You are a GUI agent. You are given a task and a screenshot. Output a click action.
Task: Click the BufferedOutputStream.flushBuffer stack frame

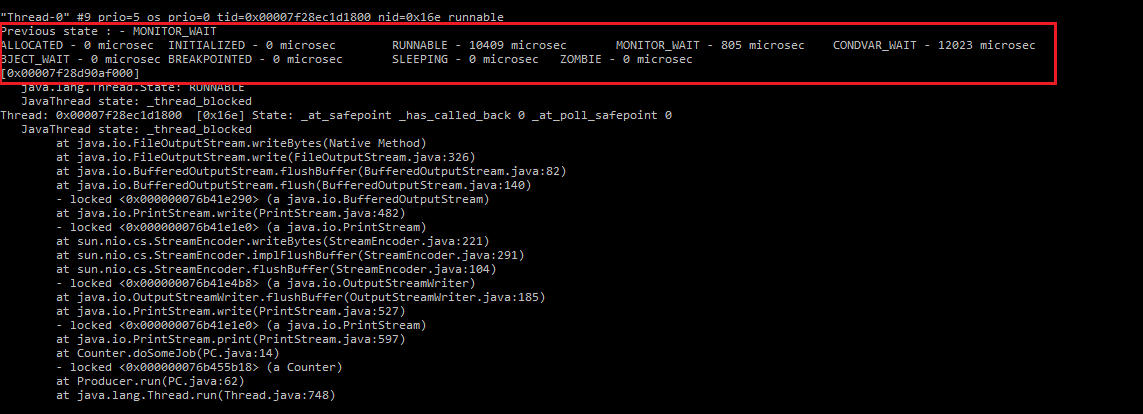(x=311, y=171)
